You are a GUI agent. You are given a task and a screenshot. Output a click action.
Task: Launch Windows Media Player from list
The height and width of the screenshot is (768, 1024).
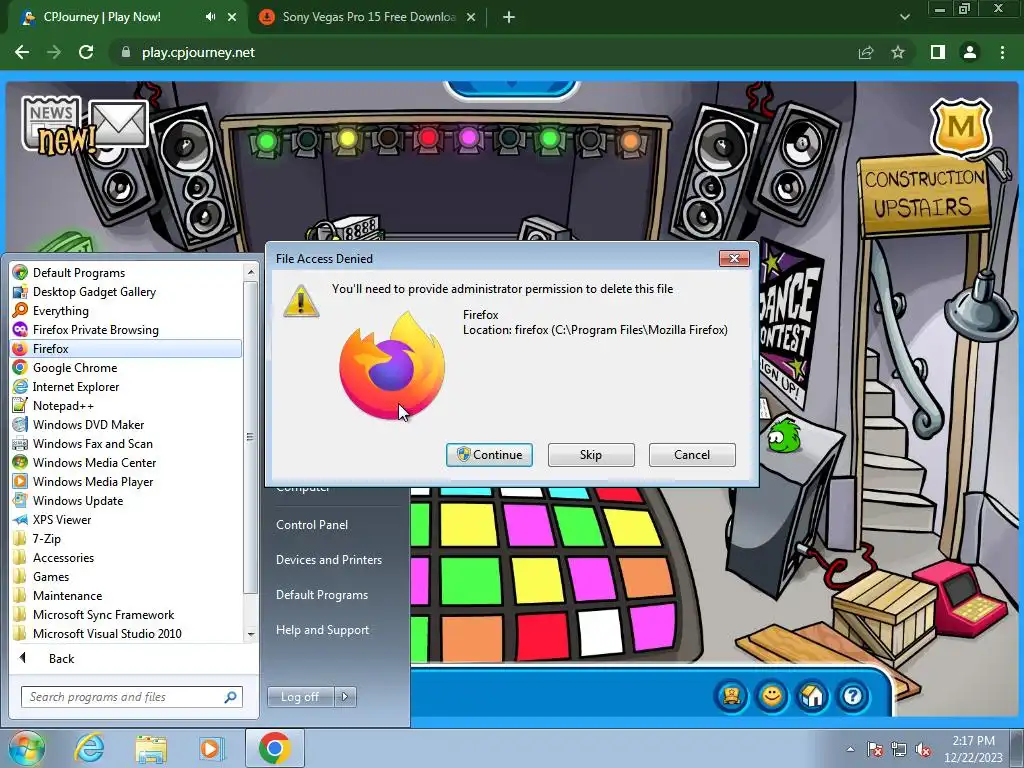pos(93,481)
